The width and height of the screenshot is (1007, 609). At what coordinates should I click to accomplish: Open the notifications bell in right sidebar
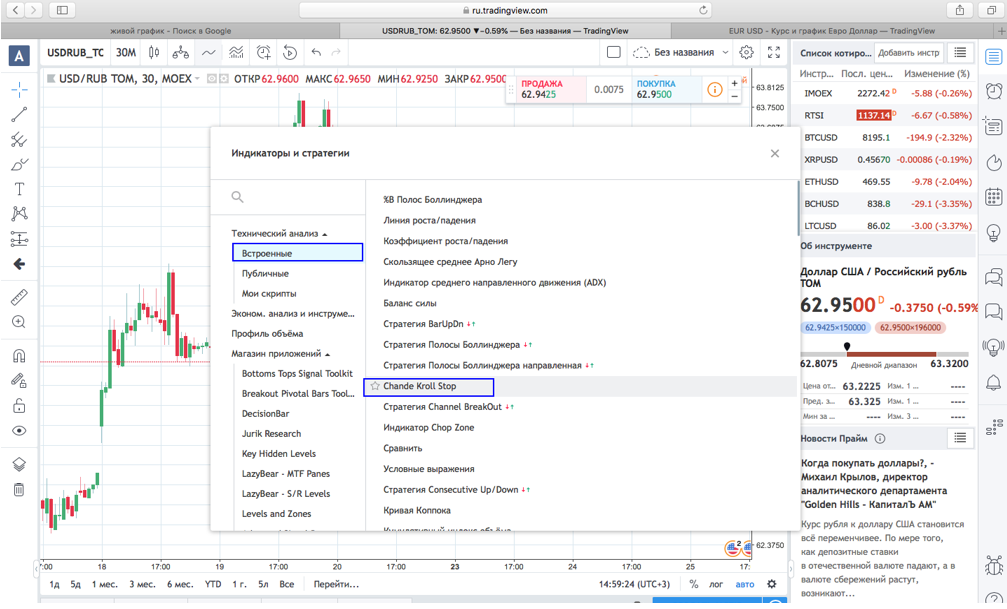994,384
